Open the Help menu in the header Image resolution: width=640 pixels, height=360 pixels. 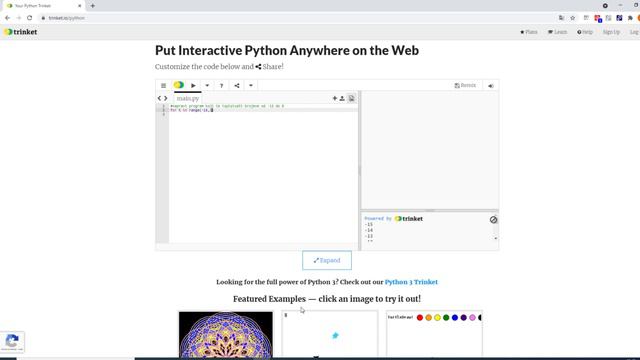pos(585,32)
